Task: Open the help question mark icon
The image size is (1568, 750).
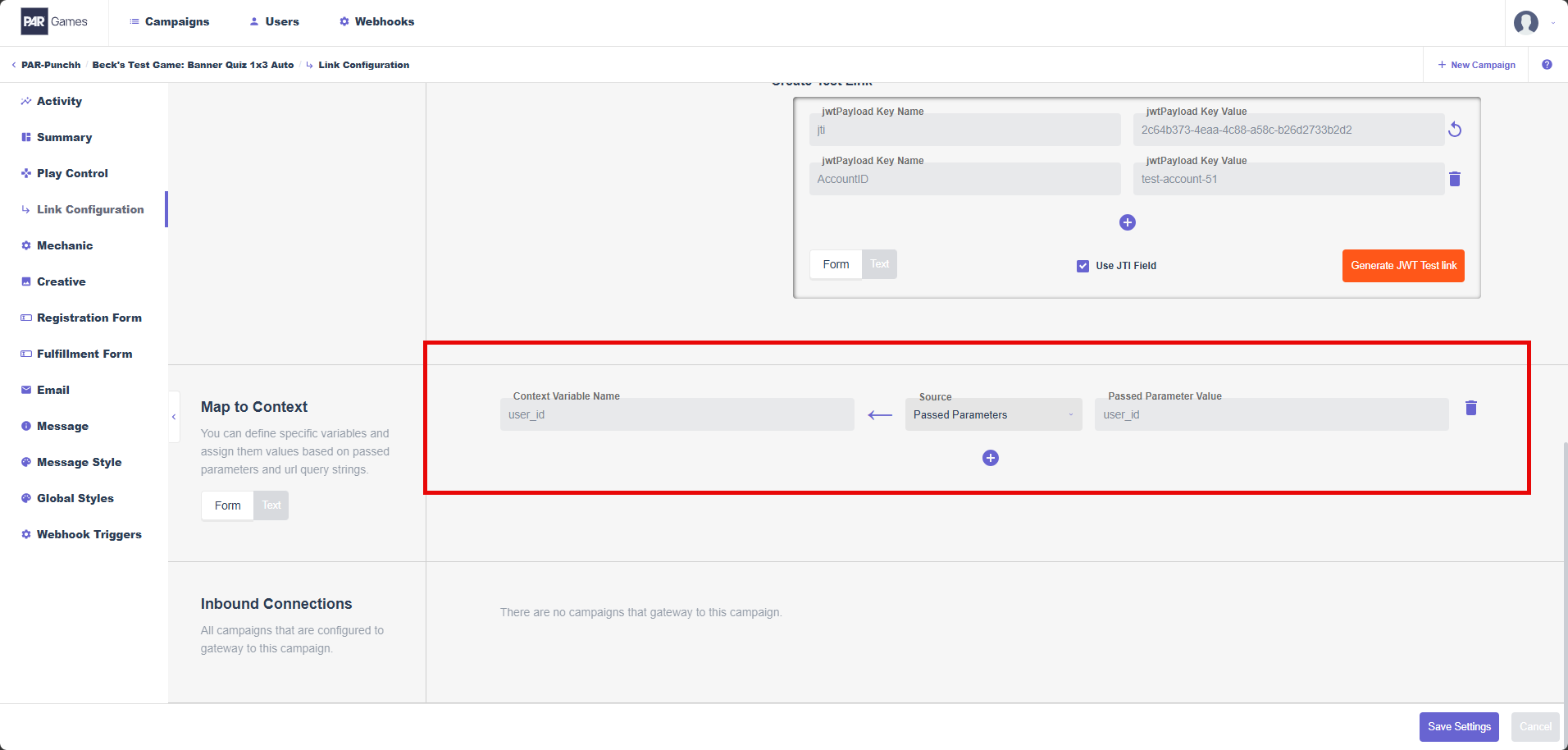Action: [x=1547, y=65]
